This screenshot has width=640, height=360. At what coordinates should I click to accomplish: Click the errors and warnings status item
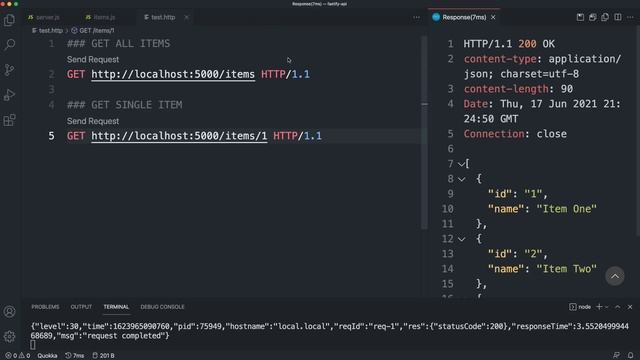tap(18, 356)
